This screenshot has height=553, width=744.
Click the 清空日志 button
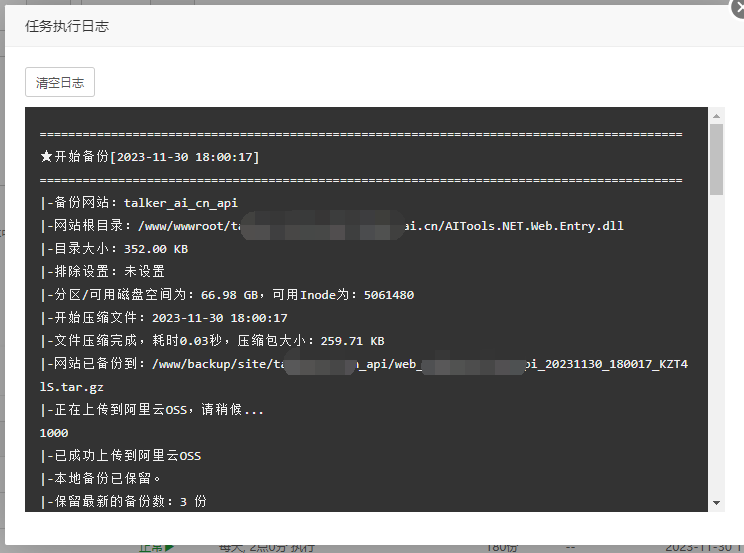pyautogui.click(x=60, y=82)
